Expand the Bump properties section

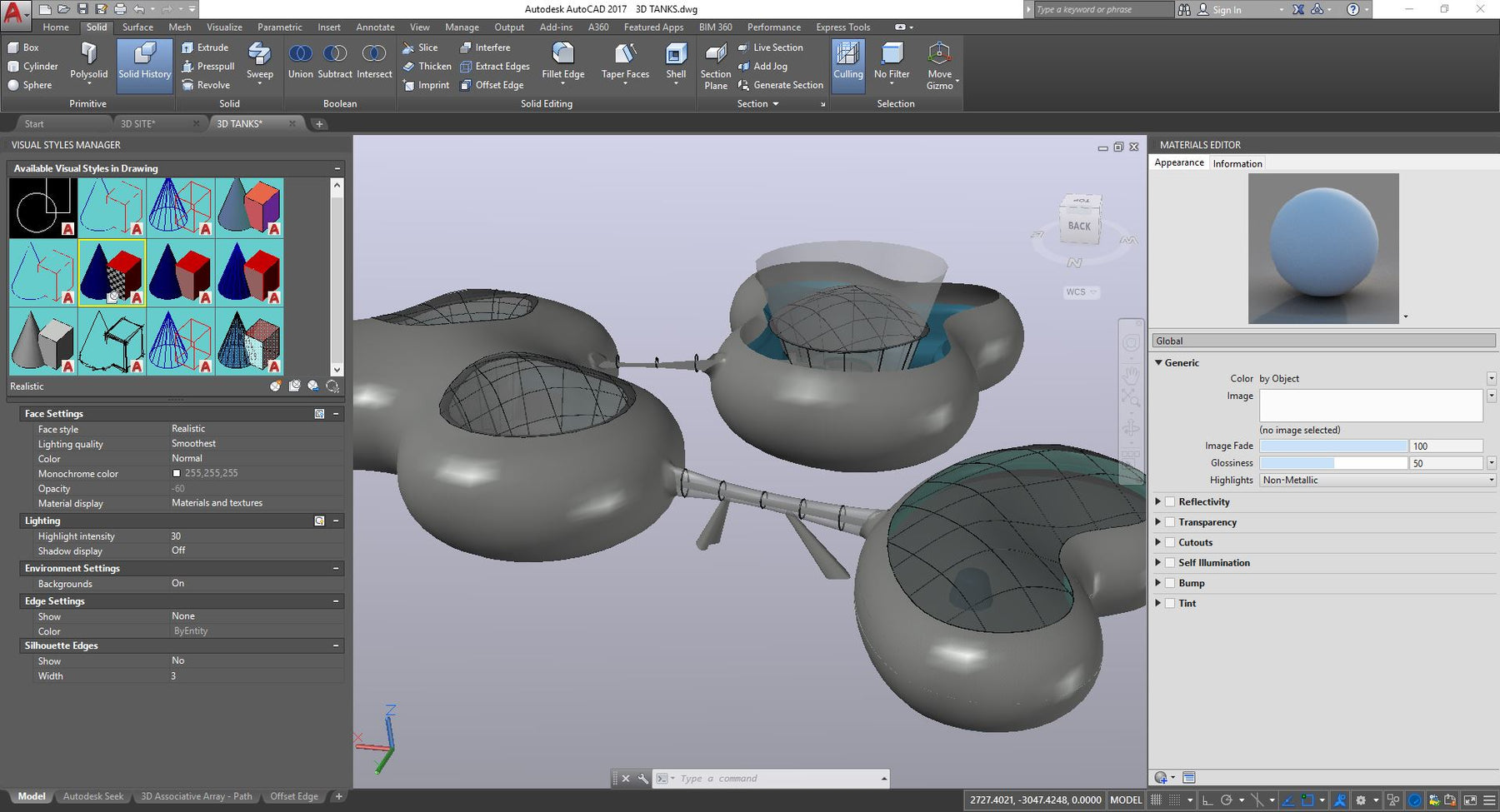click(1157, 583)
